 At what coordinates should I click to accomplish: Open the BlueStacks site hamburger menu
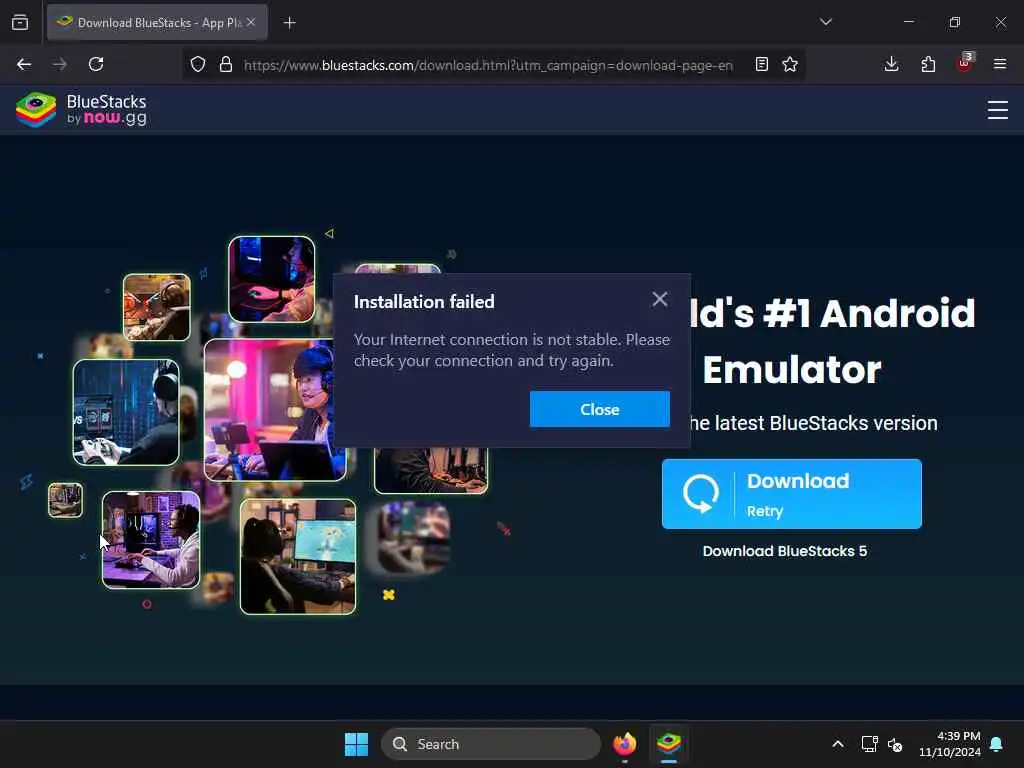pos(998,110)
